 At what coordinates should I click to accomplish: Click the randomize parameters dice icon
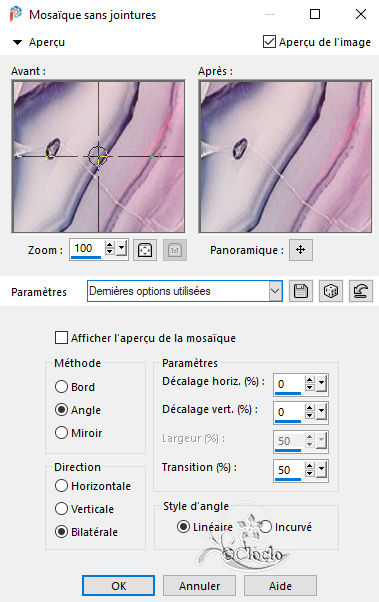pos(331,291)
